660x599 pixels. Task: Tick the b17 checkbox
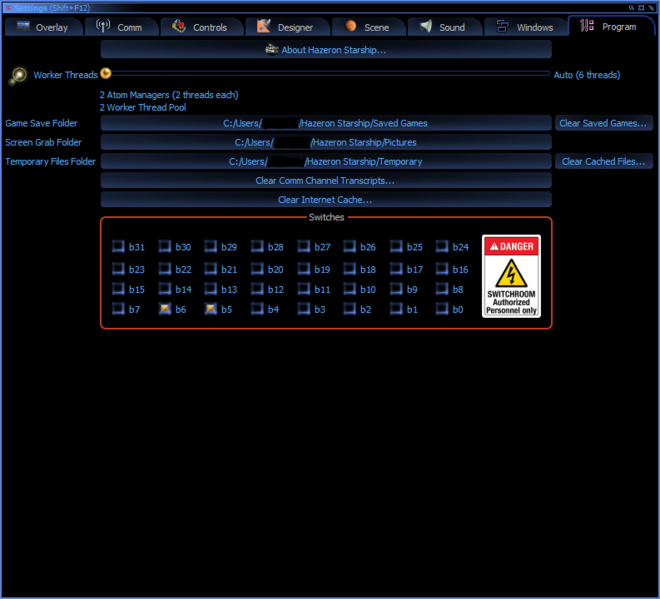(x=396, y=269)
